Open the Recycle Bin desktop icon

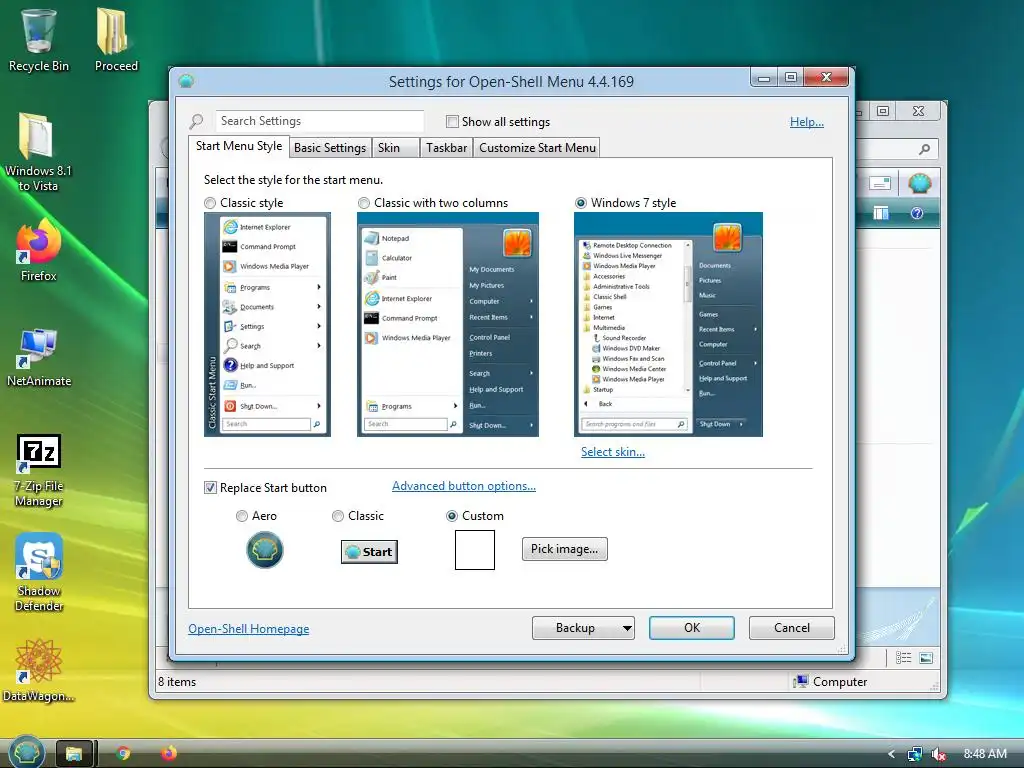coord(39,39)
